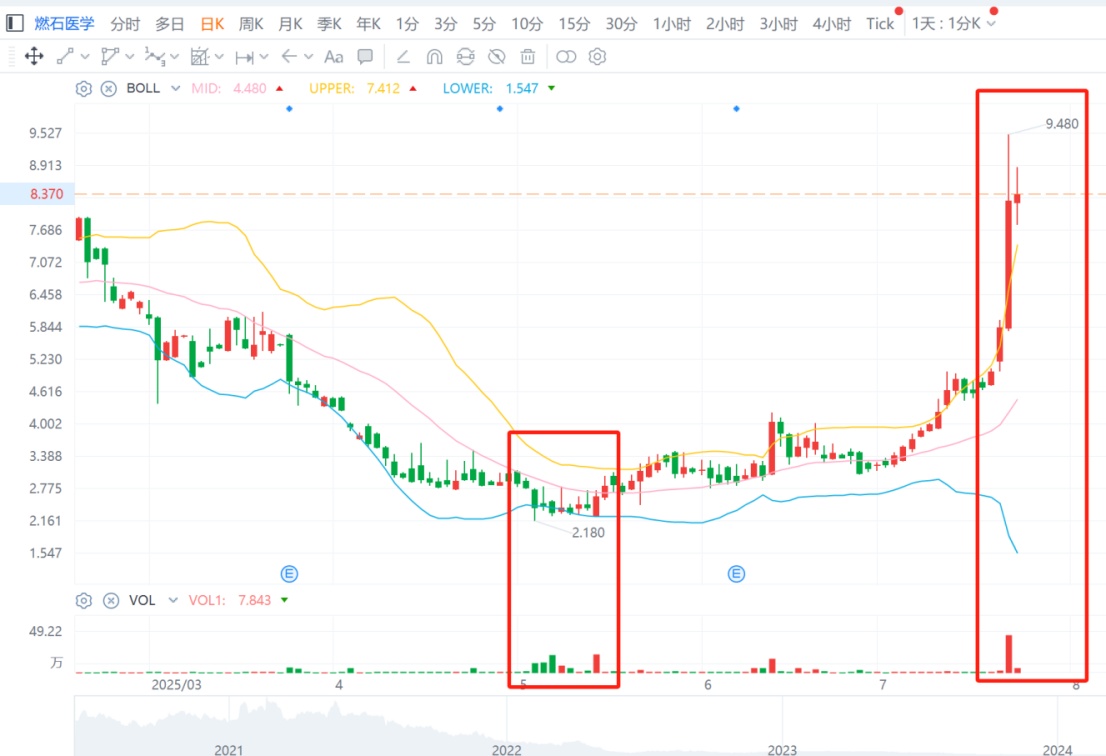Select the arrow annotation tool
The image size is (1106, 756).
click(288, 56)
